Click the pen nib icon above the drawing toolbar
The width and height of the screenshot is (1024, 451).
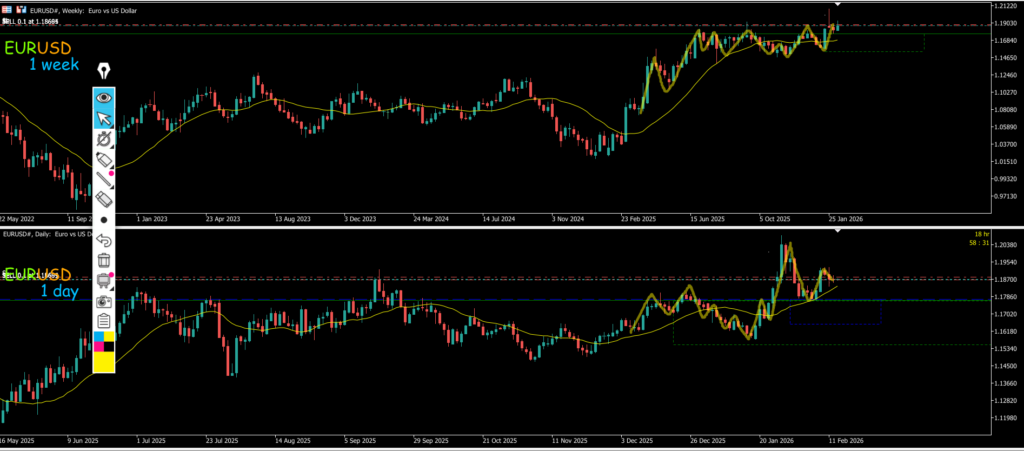[x=104, y=71]
